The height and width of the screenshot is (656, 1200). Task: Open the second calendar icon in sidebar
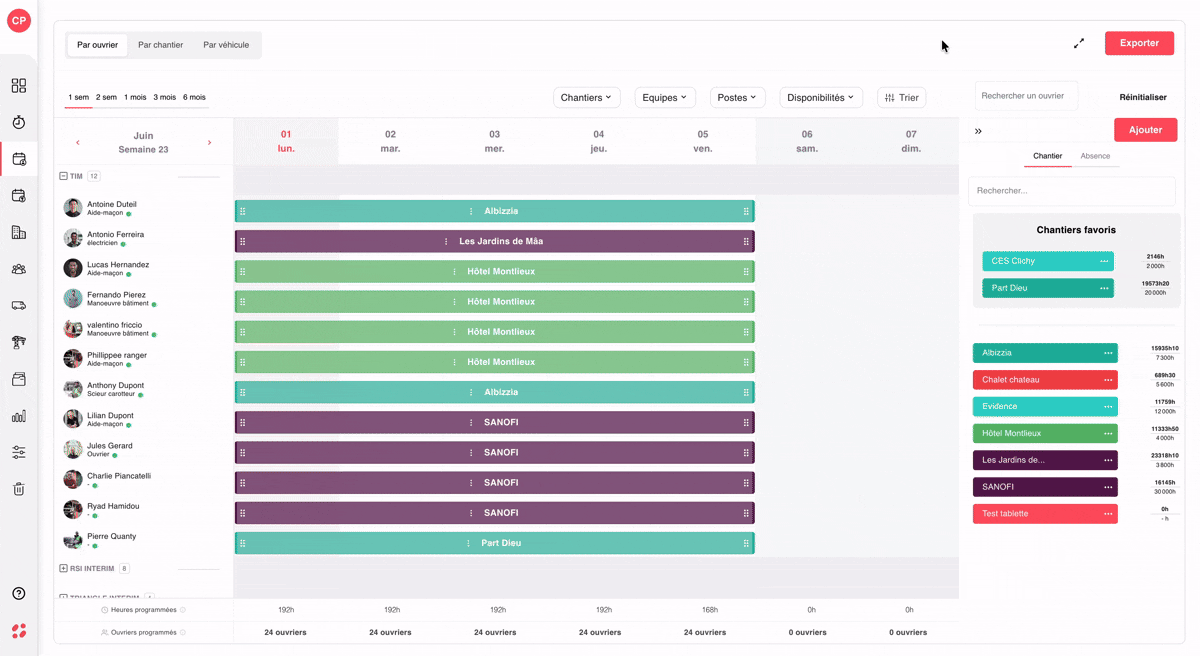(x=19, y=196)
